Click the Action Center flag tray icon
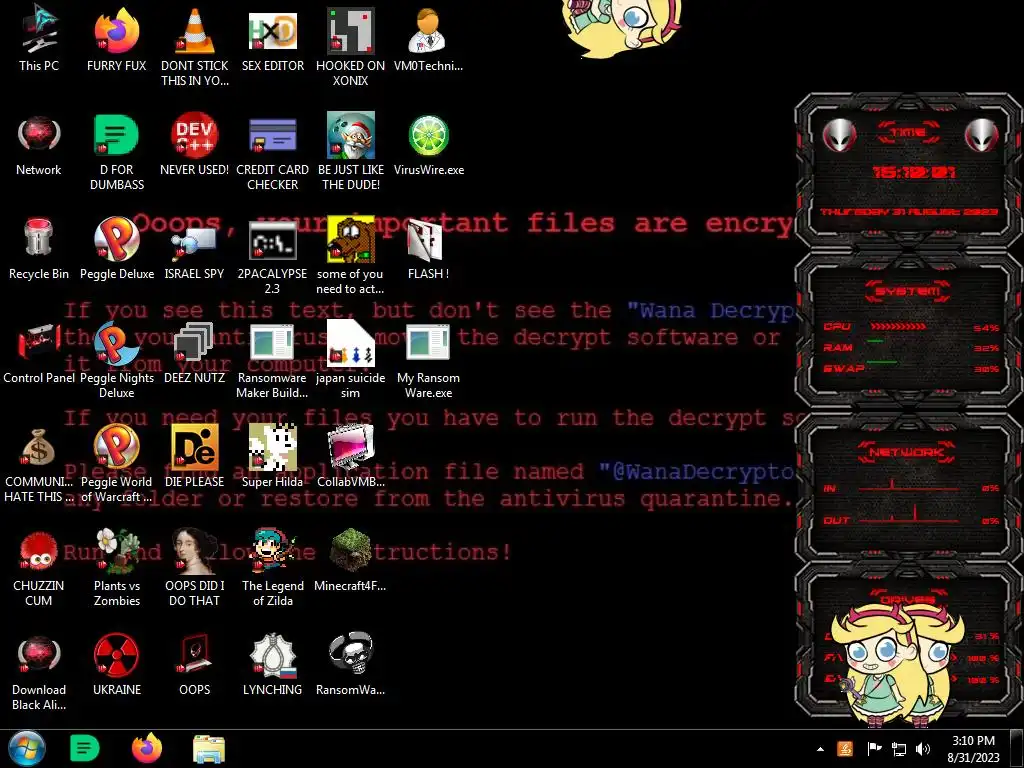Screen dimensions: 1024x768 pos(874,749)
